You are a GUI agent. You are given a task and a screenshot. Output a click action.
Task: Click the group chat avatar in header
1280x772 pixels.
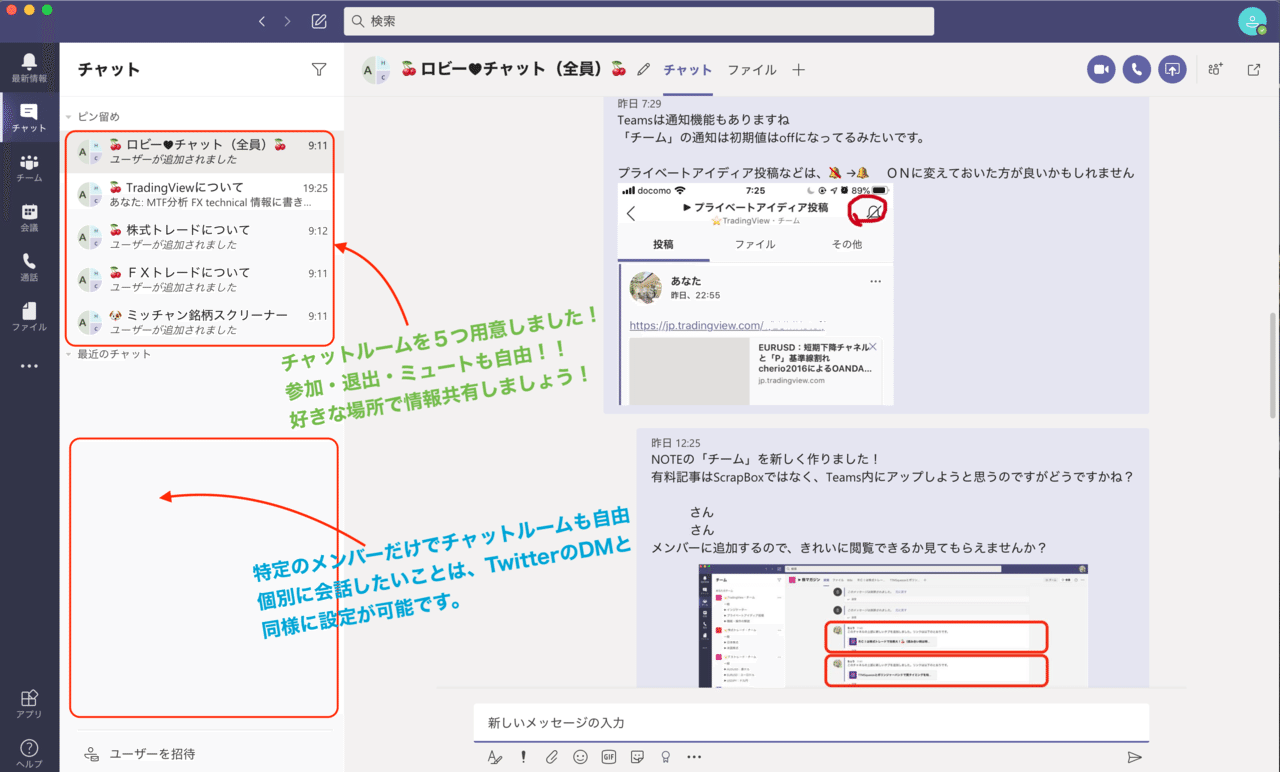(x=376, y=70)
